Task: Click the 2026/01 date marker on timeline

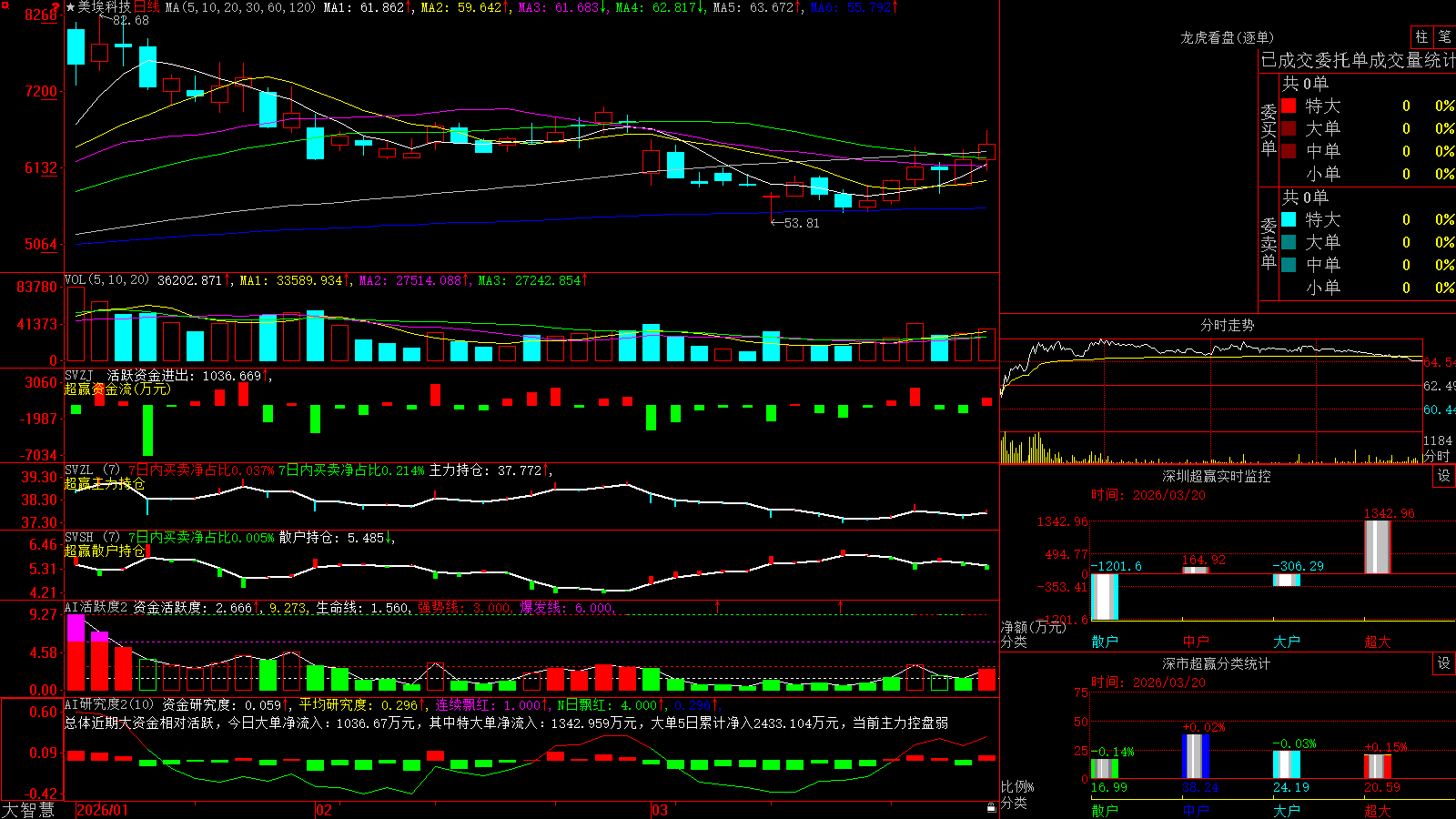Action: (102, 810)
